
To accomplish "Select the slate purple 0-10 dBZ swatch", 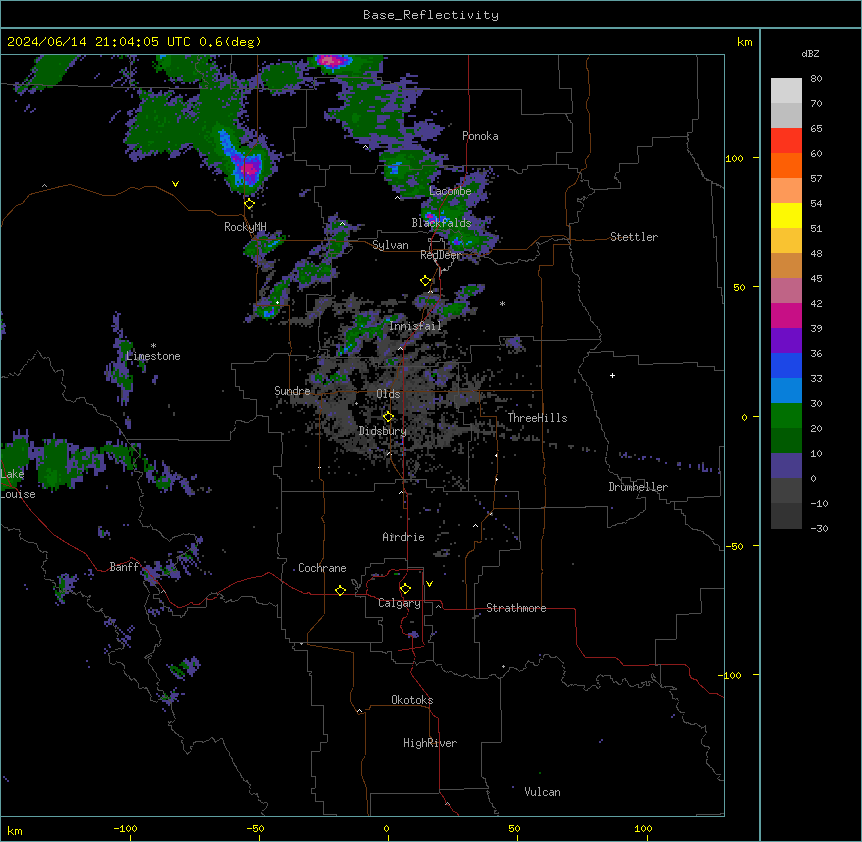I will point(786,466).
